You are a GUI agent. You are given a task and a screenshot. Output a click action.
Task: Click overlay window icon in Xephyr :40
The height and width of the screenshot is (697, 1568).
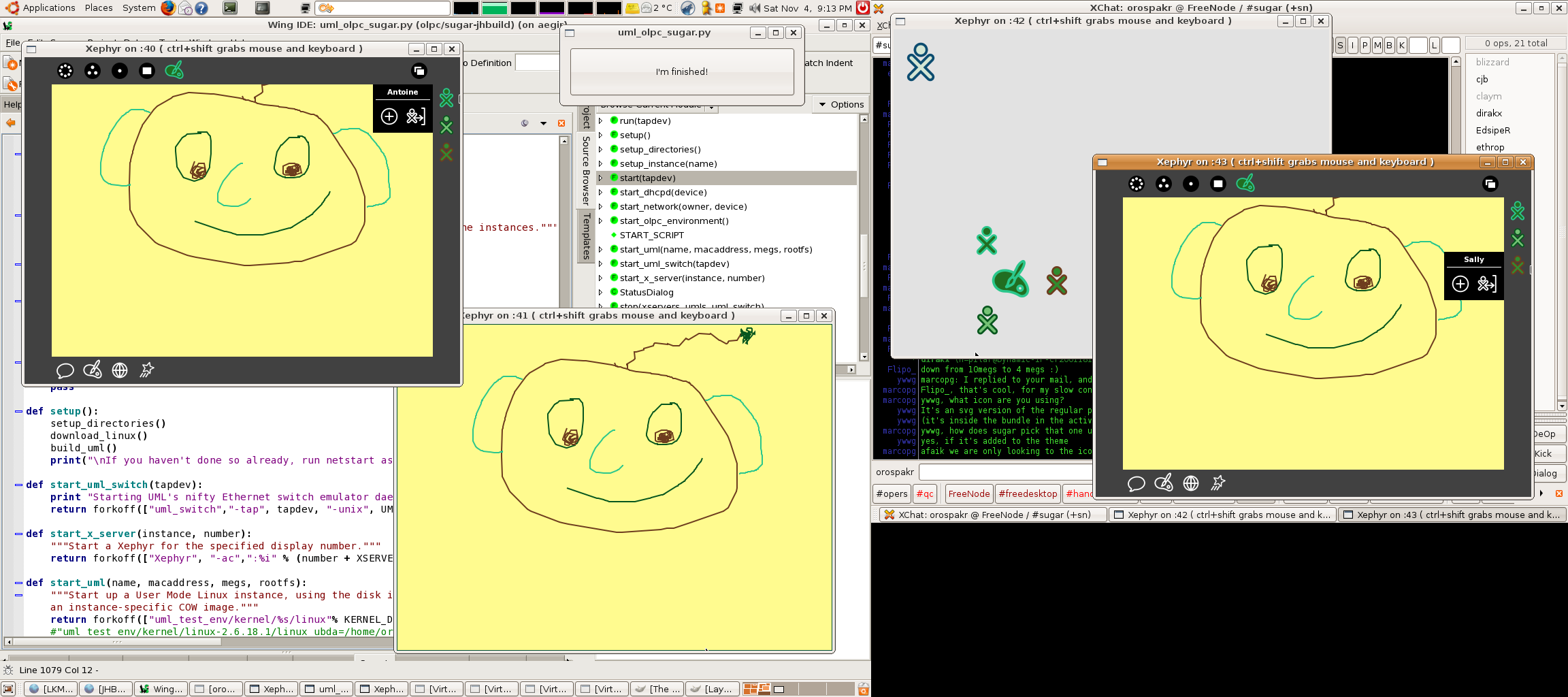(x=419, y=71)
